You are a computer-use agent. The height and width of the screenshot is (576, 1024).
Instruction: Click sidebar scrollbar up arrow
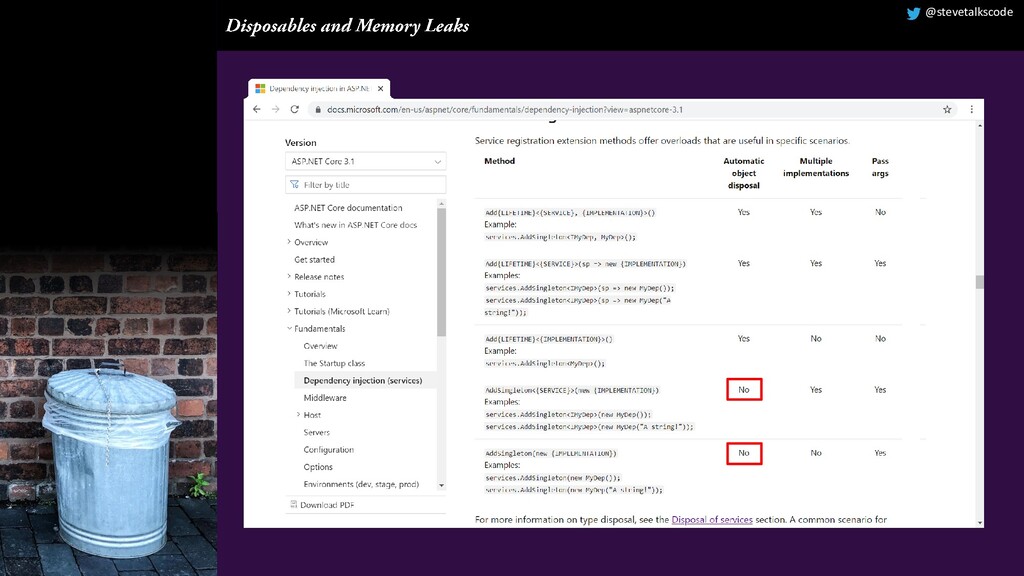tap(441, 204)
